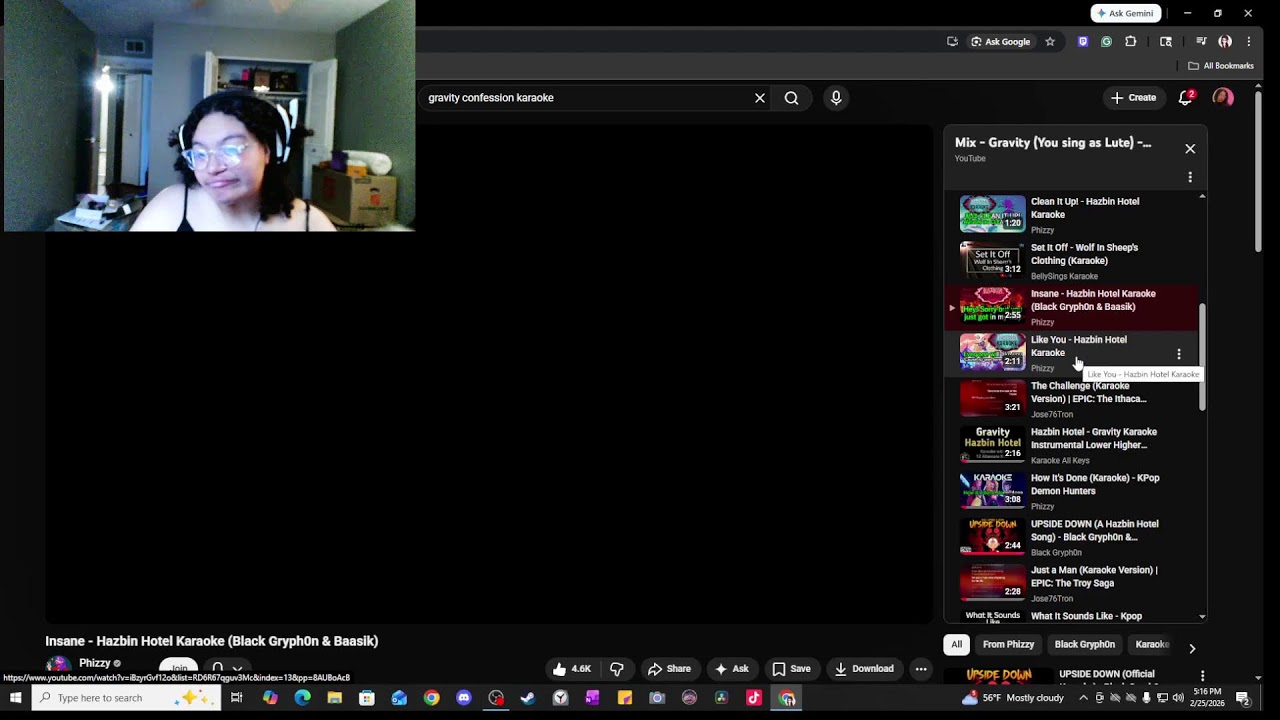Click Share button under the video
The width and height of the screenshot is (1280, 720).
(x=669, y=669)
